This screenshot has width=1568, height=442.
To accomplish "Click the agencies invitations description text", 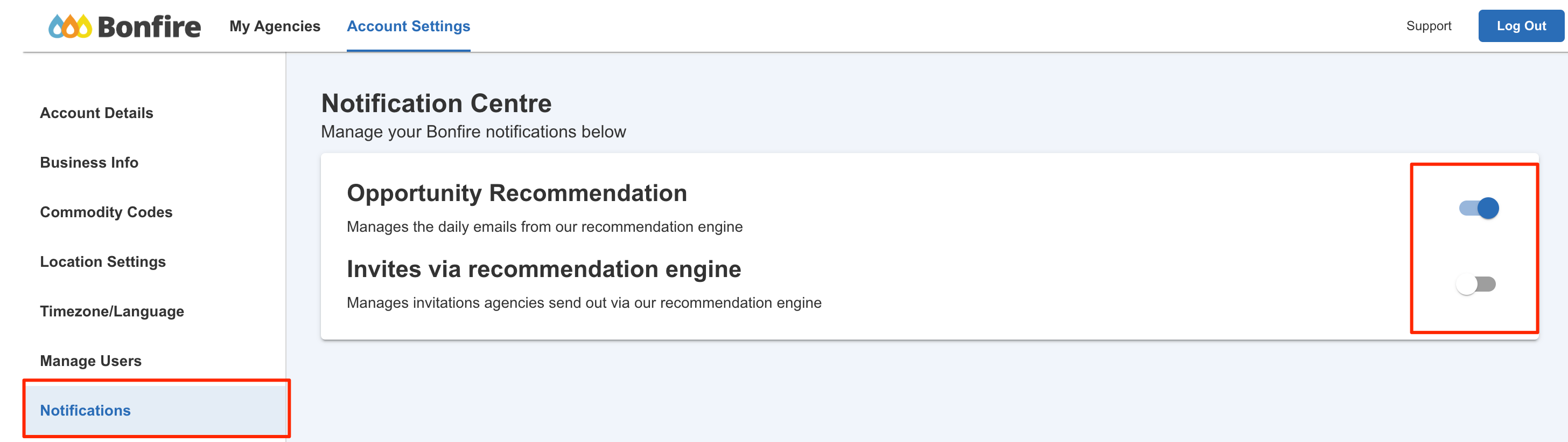I will click(584, 303).
